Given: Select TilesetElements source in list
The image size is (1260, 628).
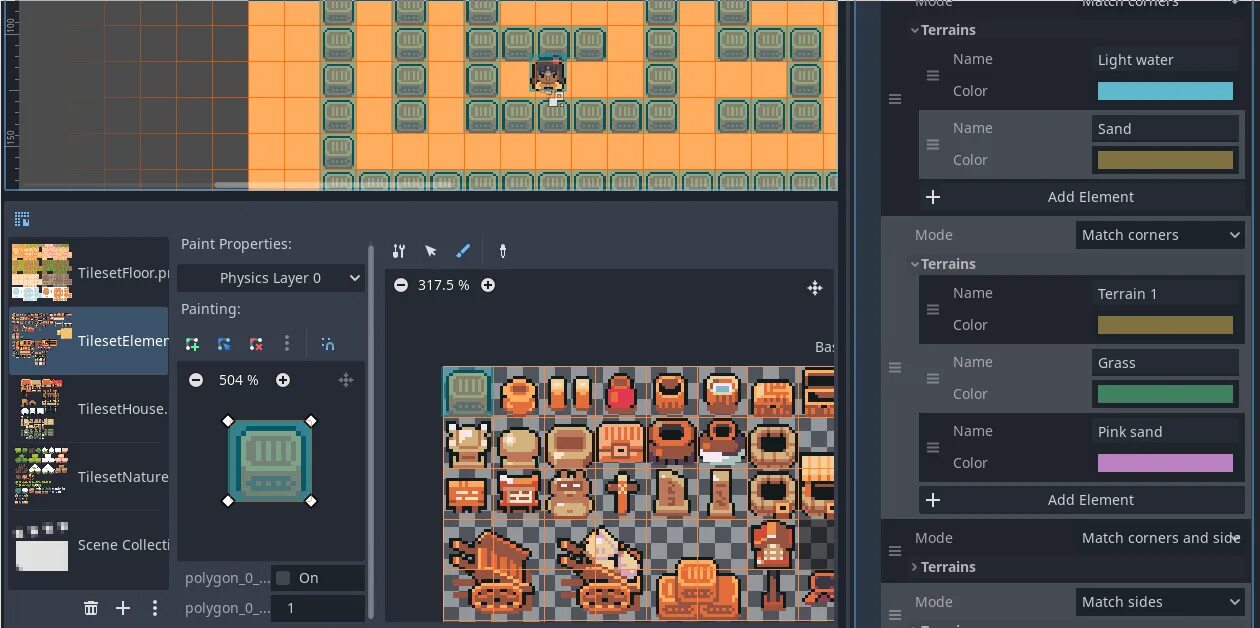Looking at the screenshot, I should (x=89, y=341).
